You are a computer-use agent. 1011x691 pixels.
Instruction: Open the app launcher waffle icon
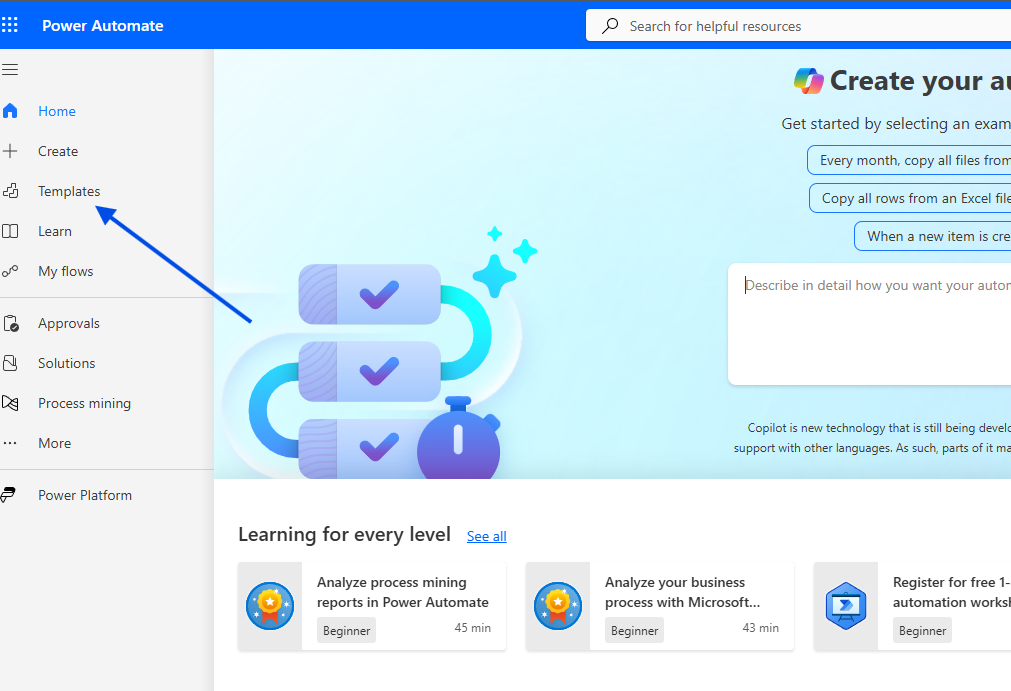tap(10, 25)
